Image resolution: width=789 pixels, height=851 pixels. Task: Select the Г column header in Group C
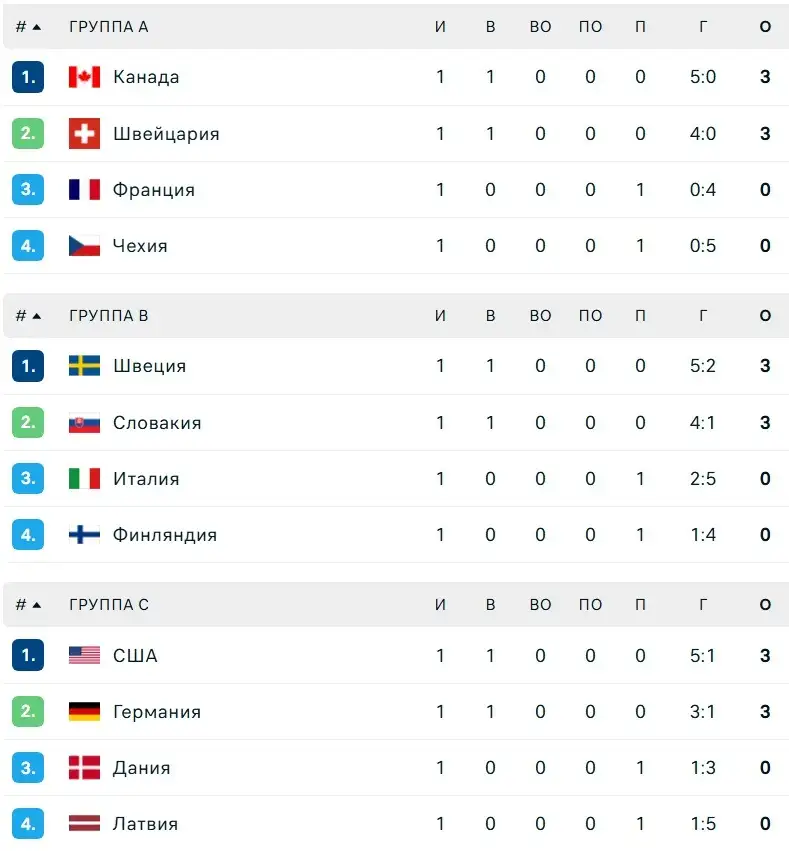tap(702, 604)
